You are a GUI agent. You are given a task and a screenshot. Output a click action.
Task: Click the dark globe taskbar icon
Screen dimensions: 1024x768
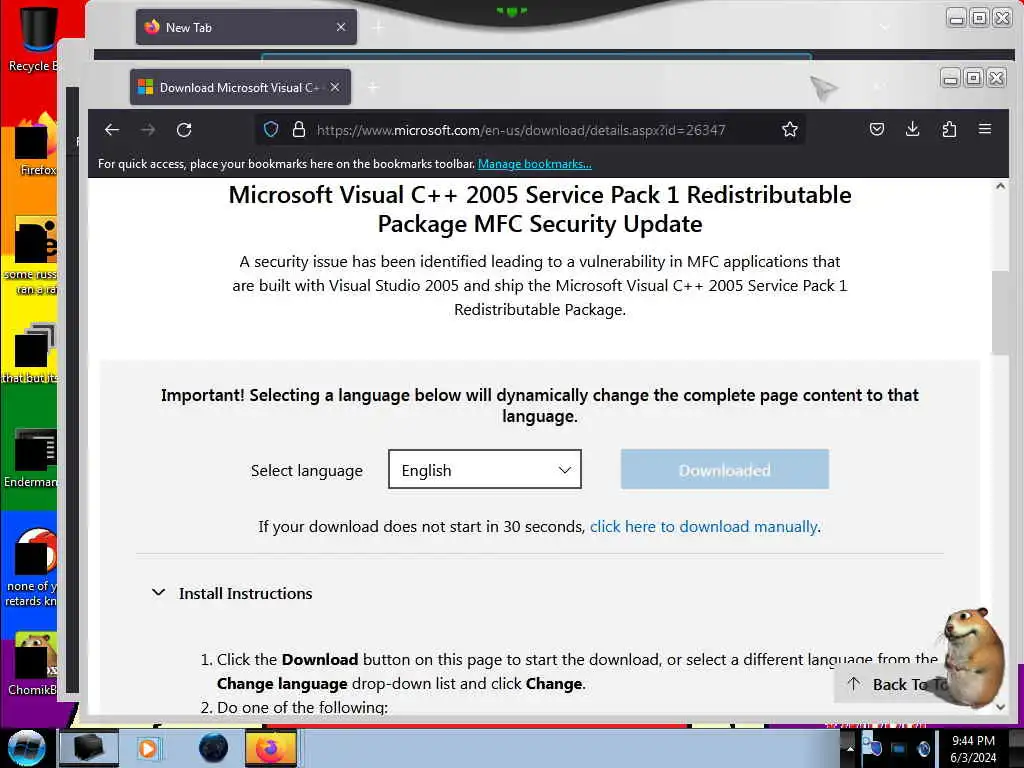213,748
